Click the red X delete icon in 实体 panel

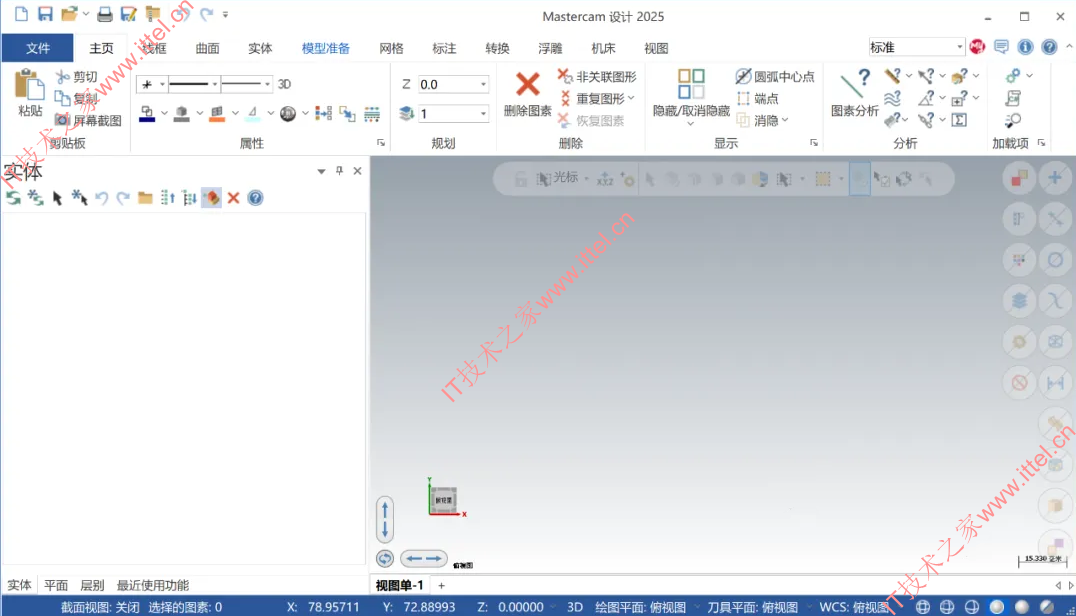point(233,198)
